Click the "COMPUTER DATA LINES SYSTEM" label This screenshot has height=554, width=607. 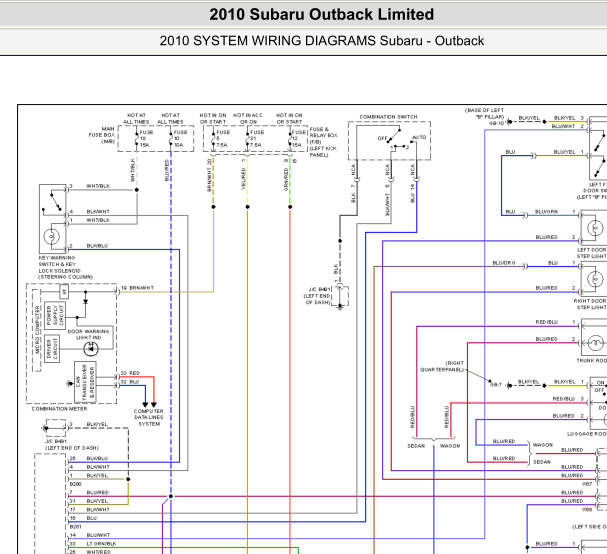[149, 417]
